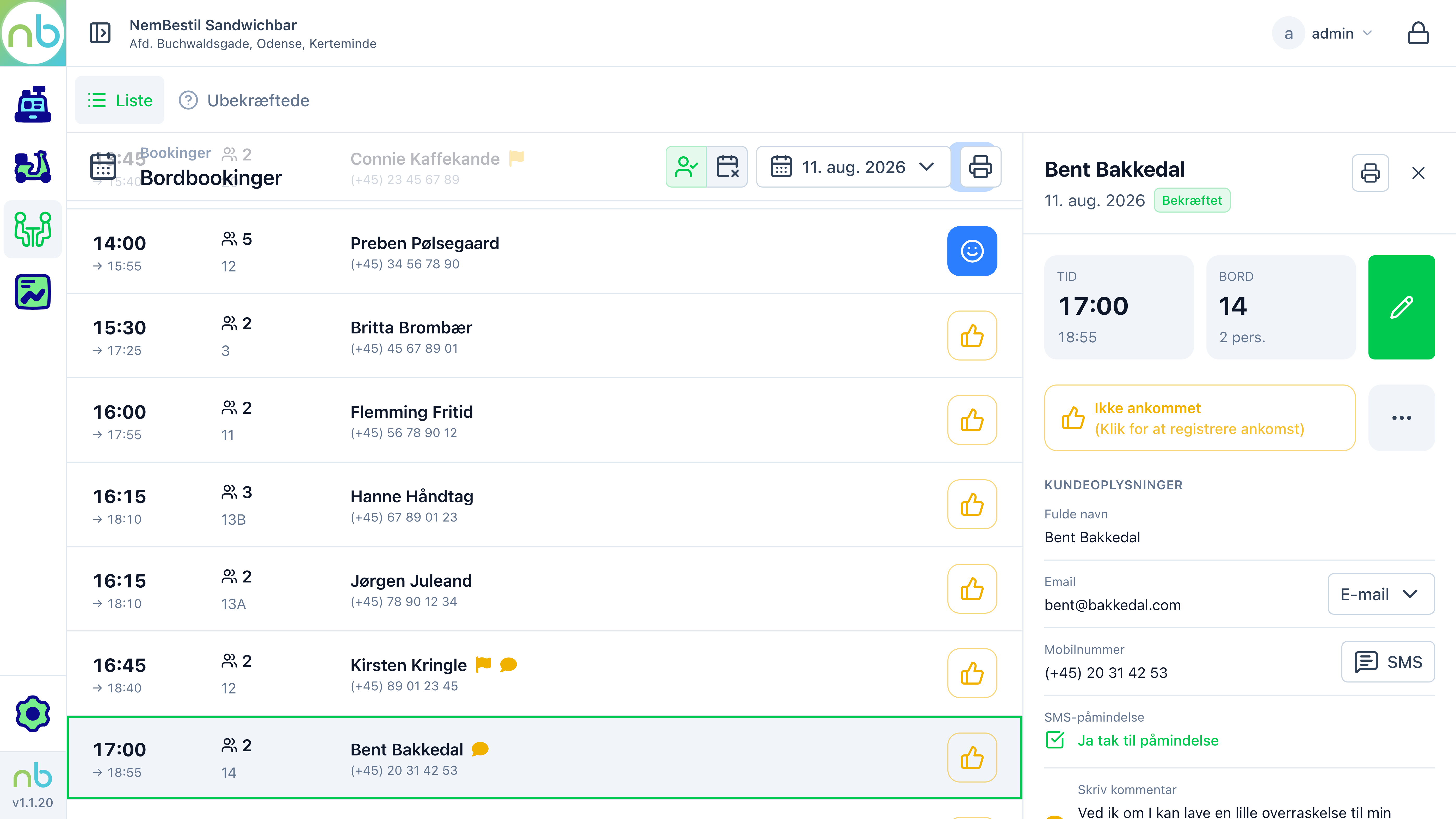Click the smiley status for Preben Pølsegaard

pos(972,251)
